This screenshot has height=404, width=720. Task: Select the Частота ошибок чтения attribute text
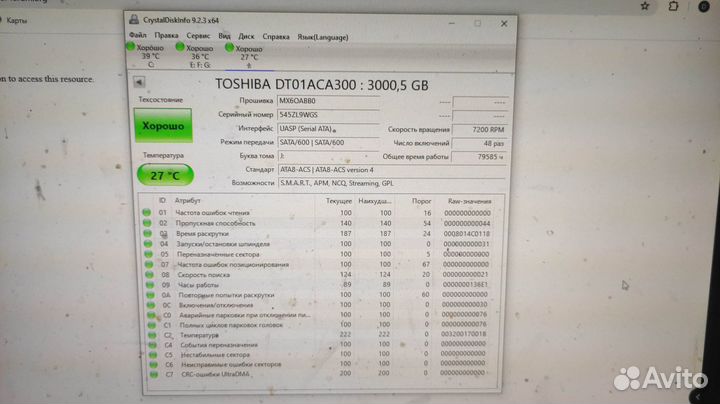tap(213, 213)
